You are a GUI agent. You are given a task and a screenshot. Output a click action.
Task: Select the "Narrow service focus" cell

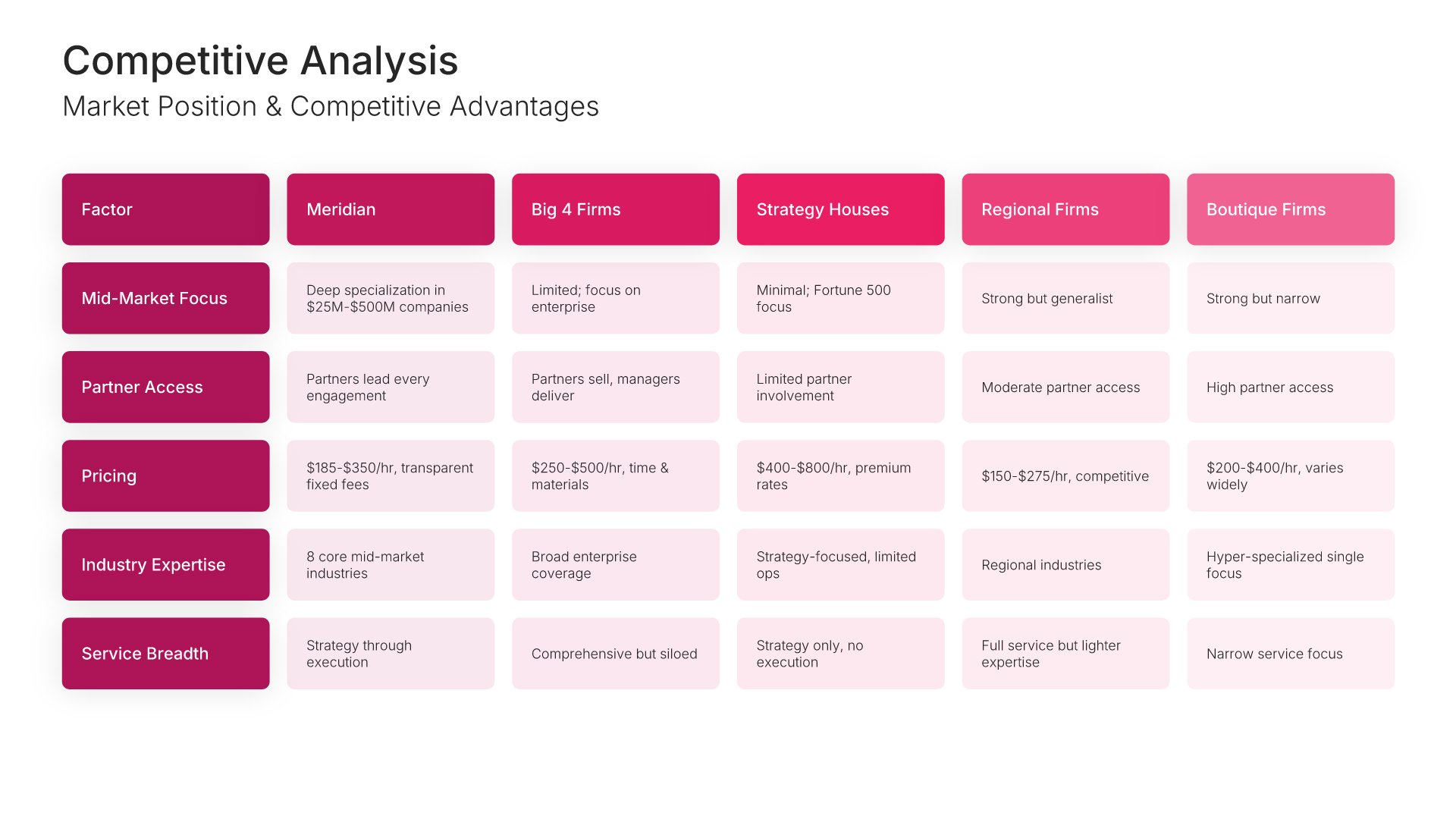(x=1290, y=653)
